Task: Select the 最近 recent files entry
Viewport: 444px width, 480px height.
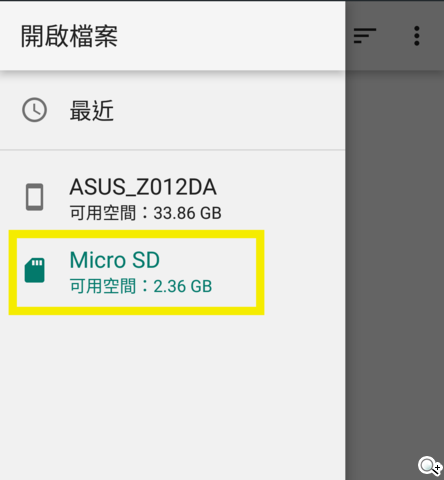Action: (x=172, y=110)
